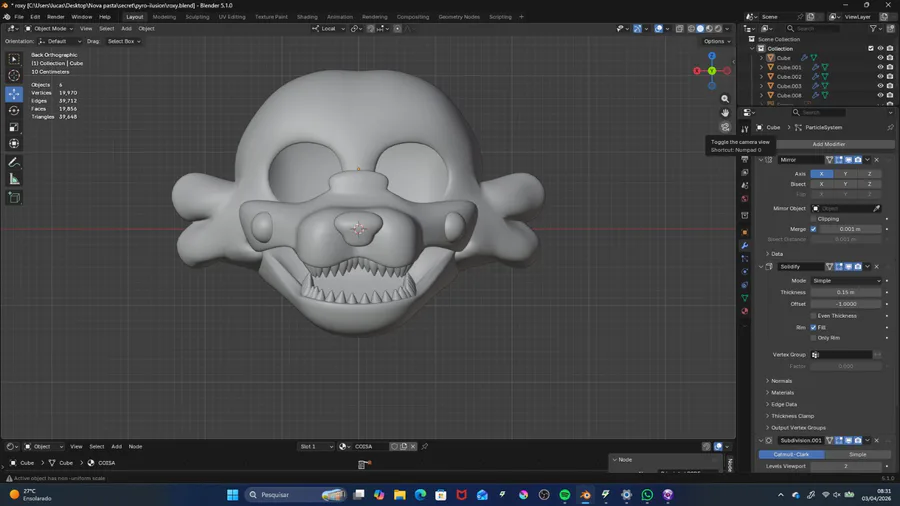Uncheck the Merge checkbox in Mirror
The height and width of the screenshot is (506, 900).
pyautogui.click(x=813, y=229)
